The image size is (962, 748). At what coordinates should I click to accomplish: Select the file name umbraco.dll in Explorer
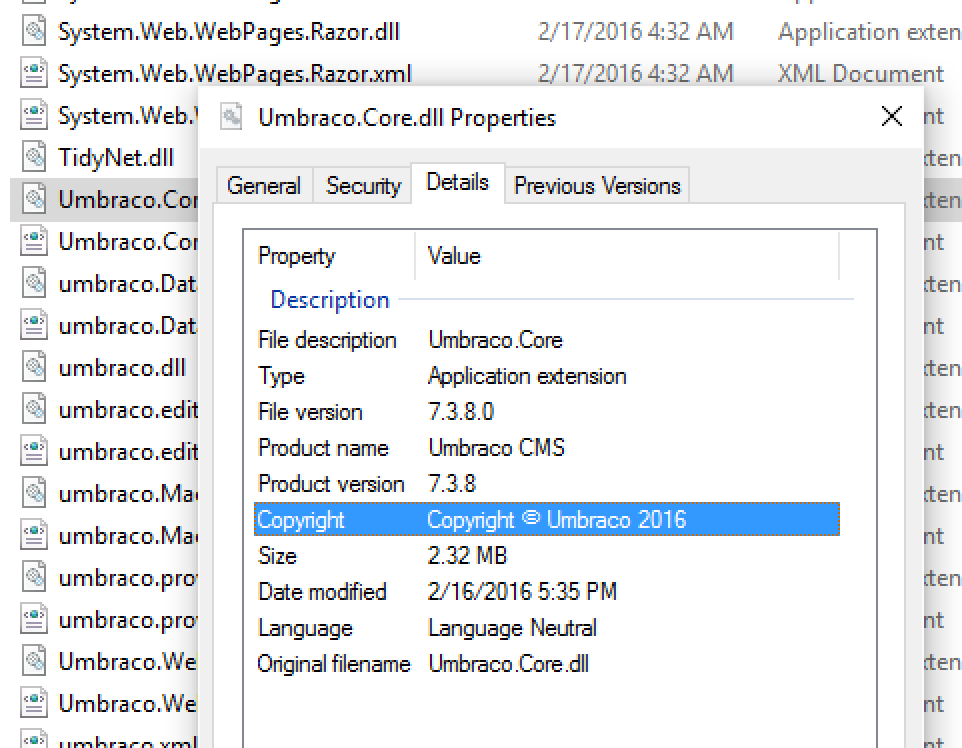point(122,368)
